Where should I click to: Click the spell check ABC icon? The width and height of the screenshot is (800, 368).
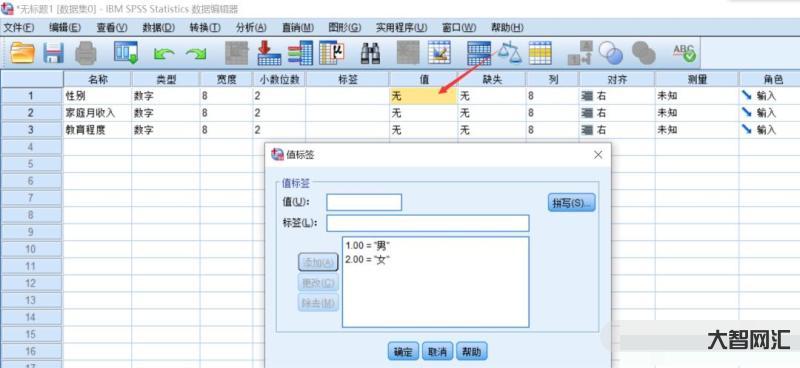[684, 53]
